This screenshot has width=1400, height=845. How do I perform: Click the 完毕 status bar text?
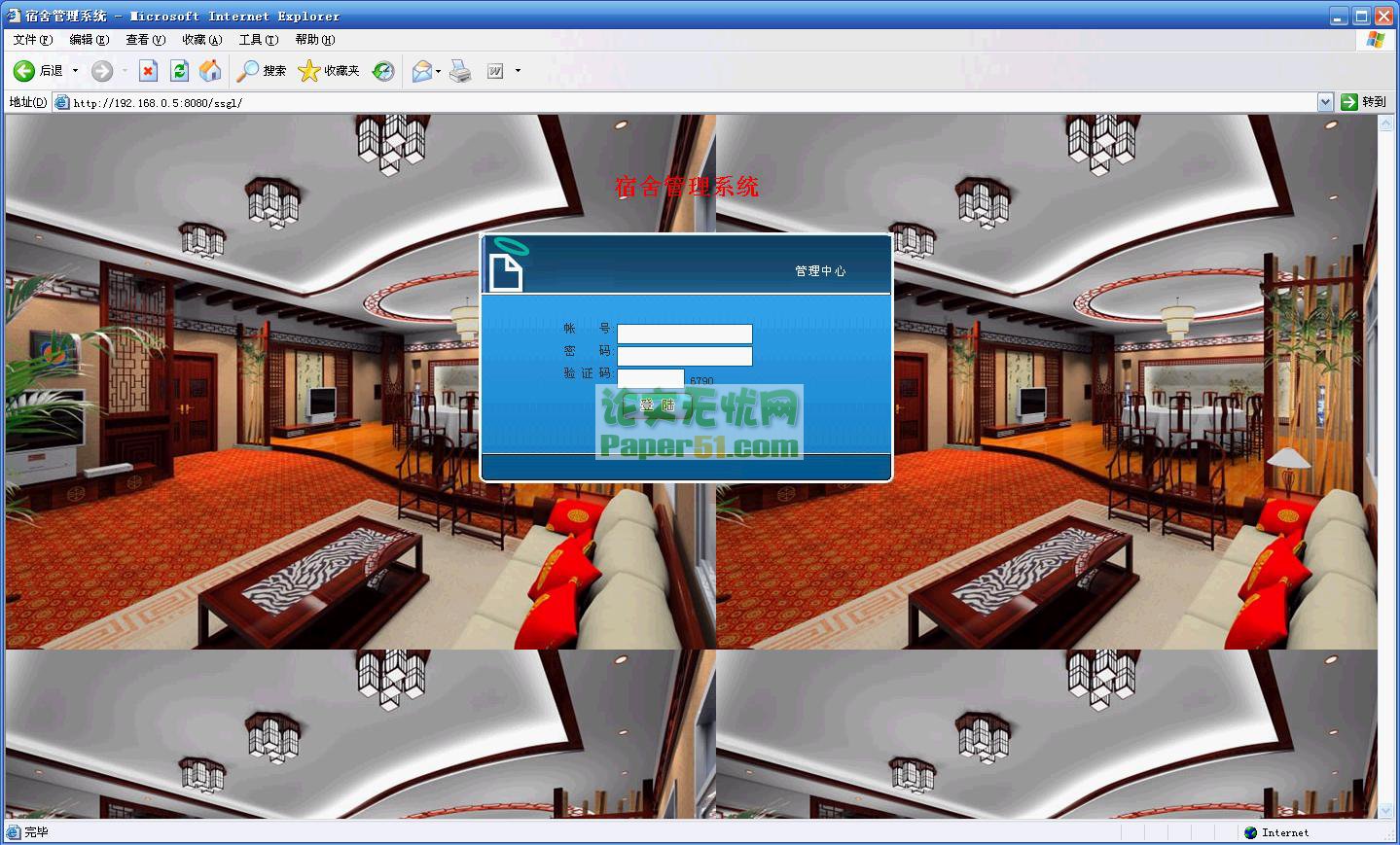pos(36,832)
